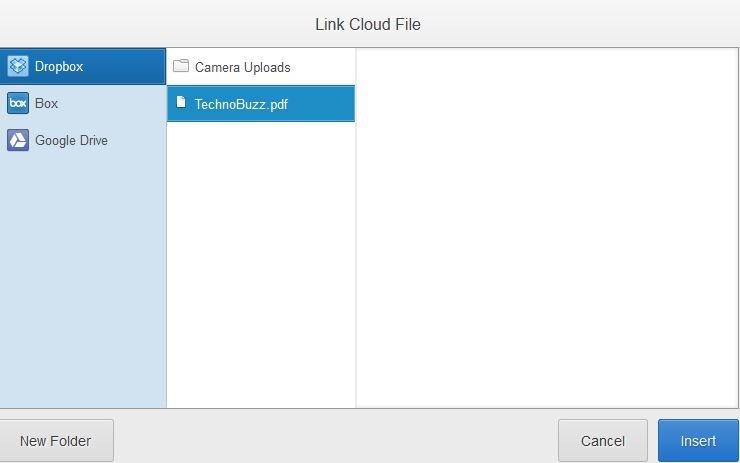The height and width of the screenshot is (463, 740).
Task: Create a New Folder
Action: 56,441
